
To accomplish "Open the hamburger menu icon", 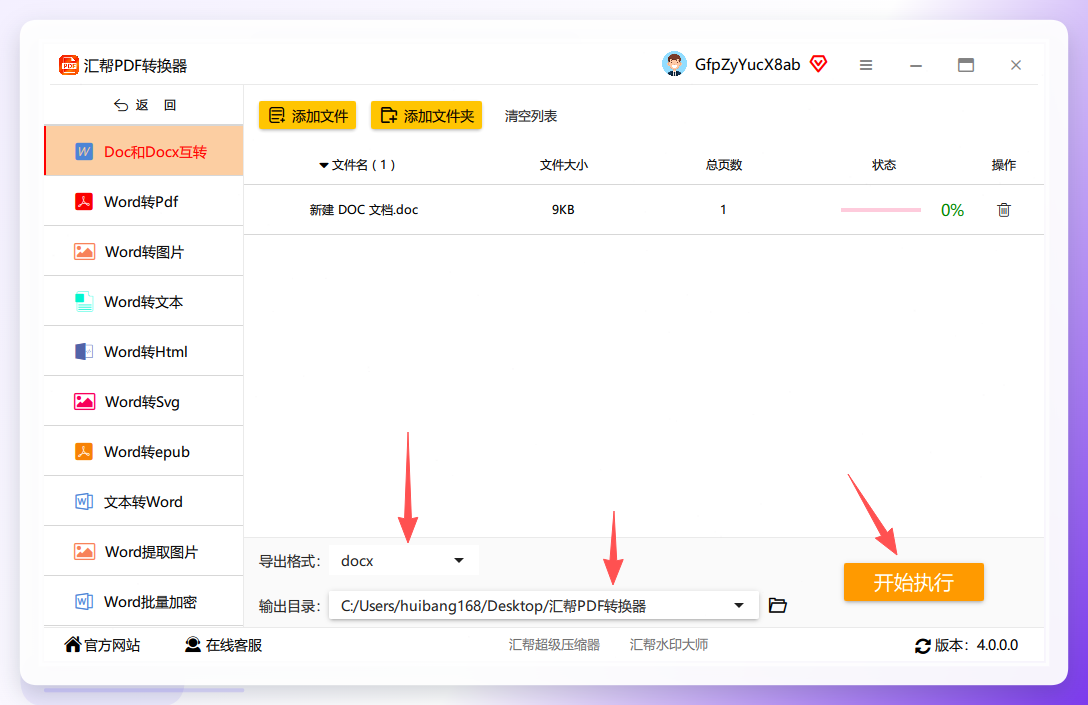I will [x=866, y=65].
